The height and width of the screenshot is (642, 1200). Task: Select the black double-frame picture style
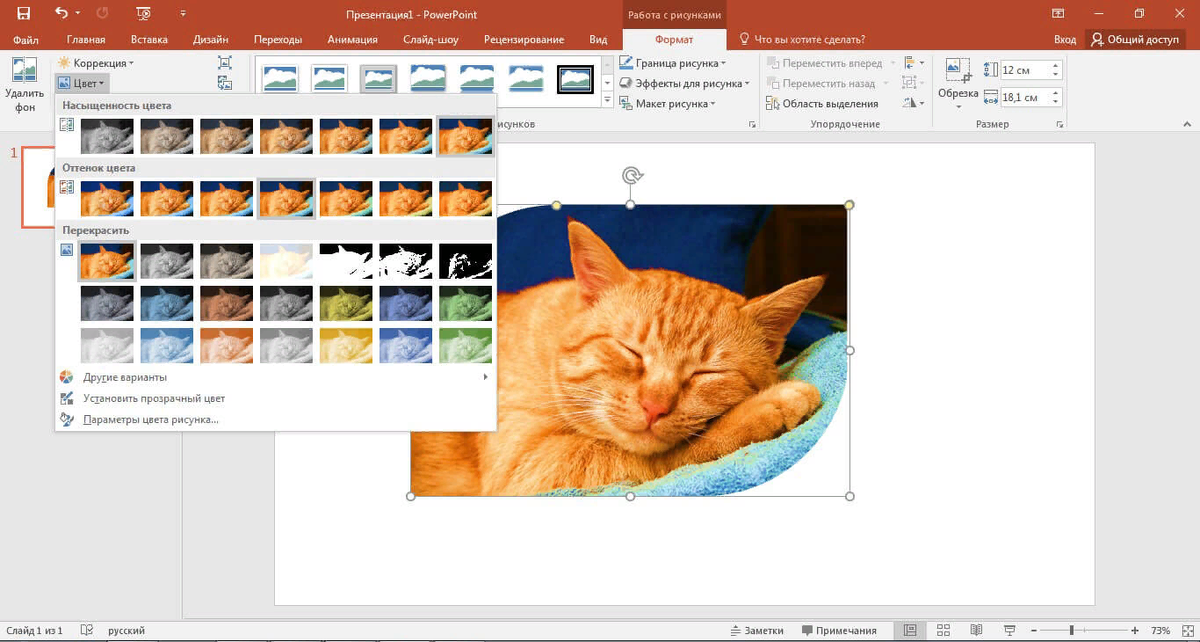pos(576,78)
